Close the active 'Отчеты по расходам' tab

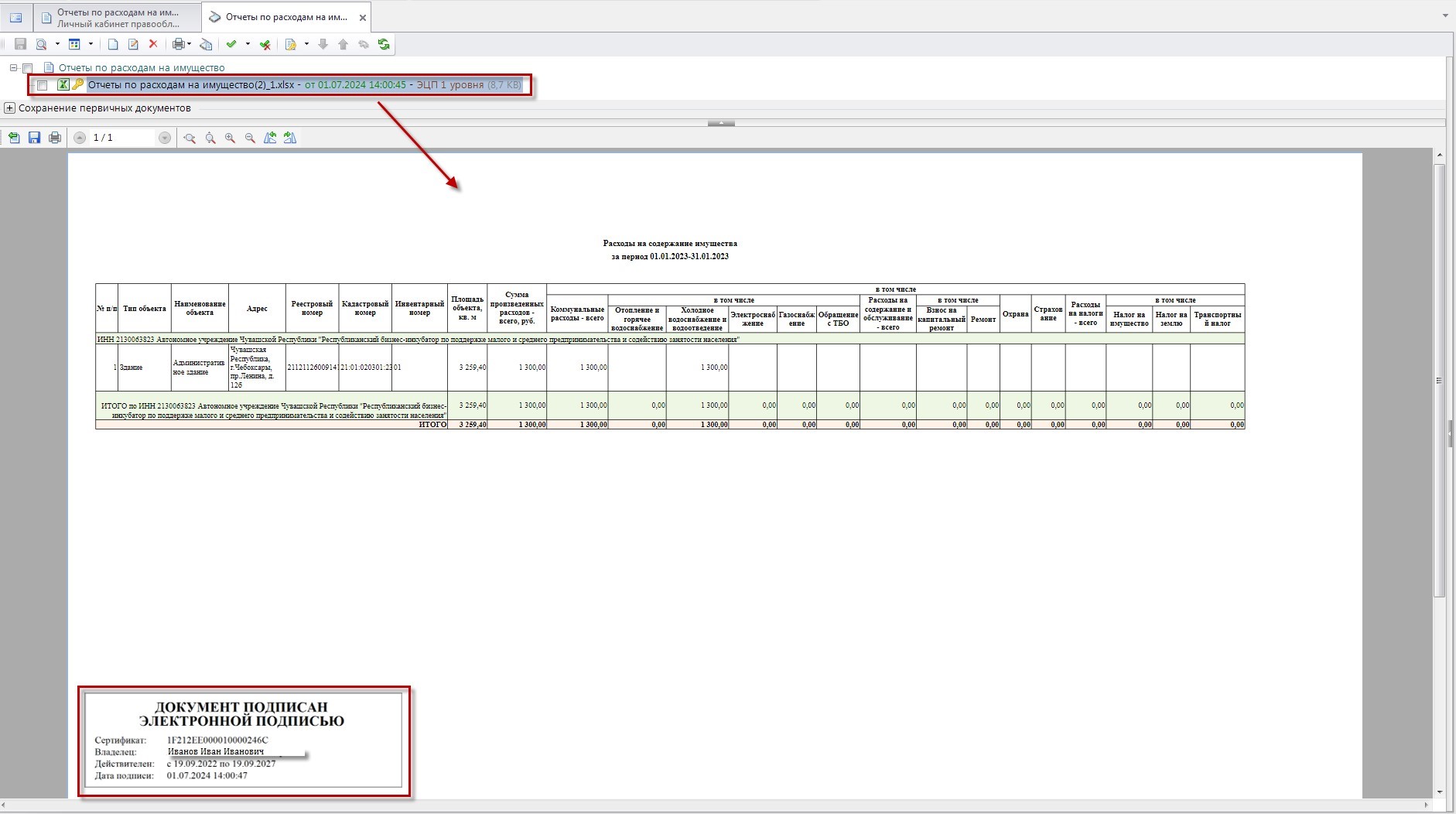click(x=363, y=17)
